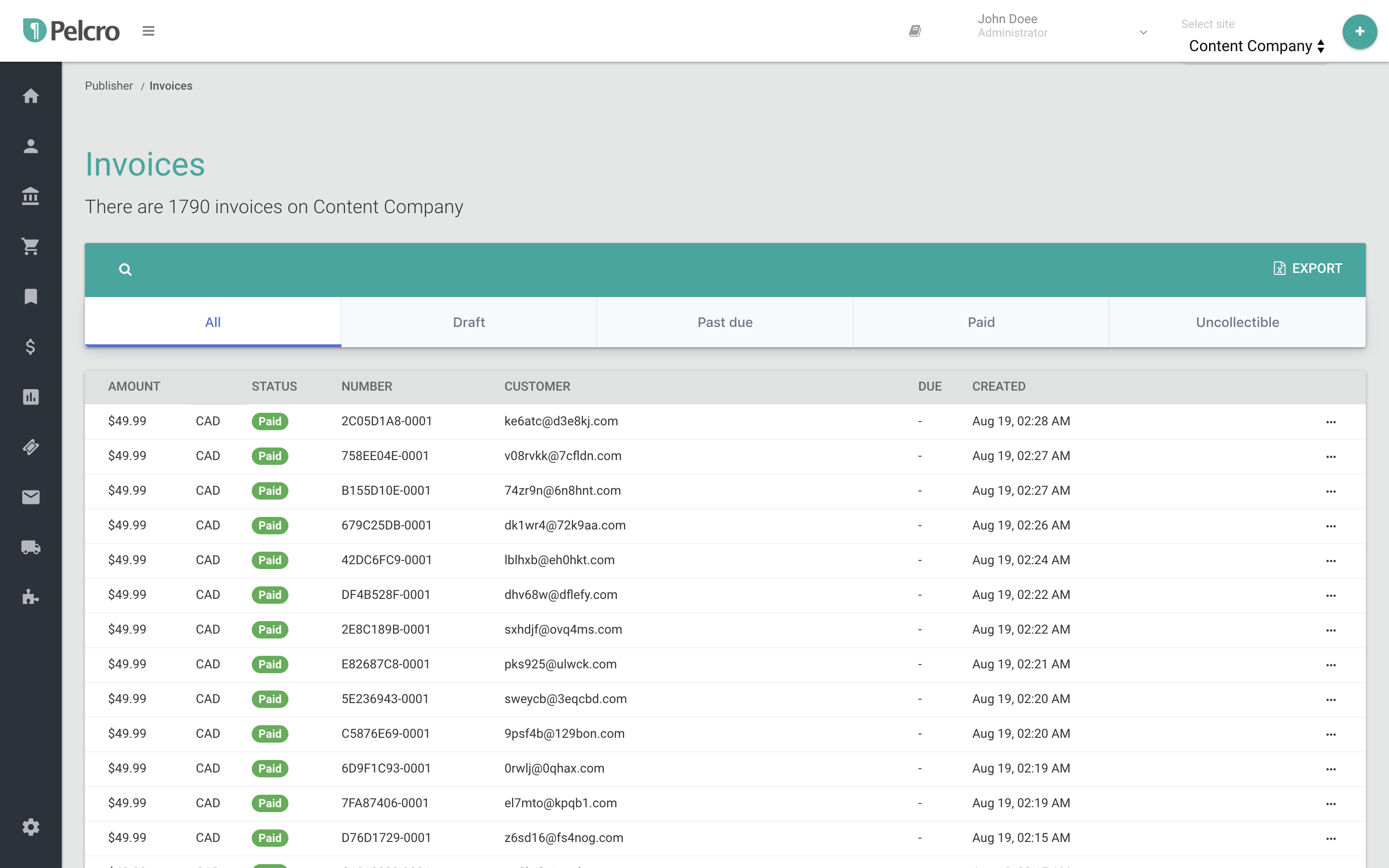Open the puzzle piece integrations icon
Image resolution: width=1389 pixels, height=868 pixels.
tap(31, 597)
